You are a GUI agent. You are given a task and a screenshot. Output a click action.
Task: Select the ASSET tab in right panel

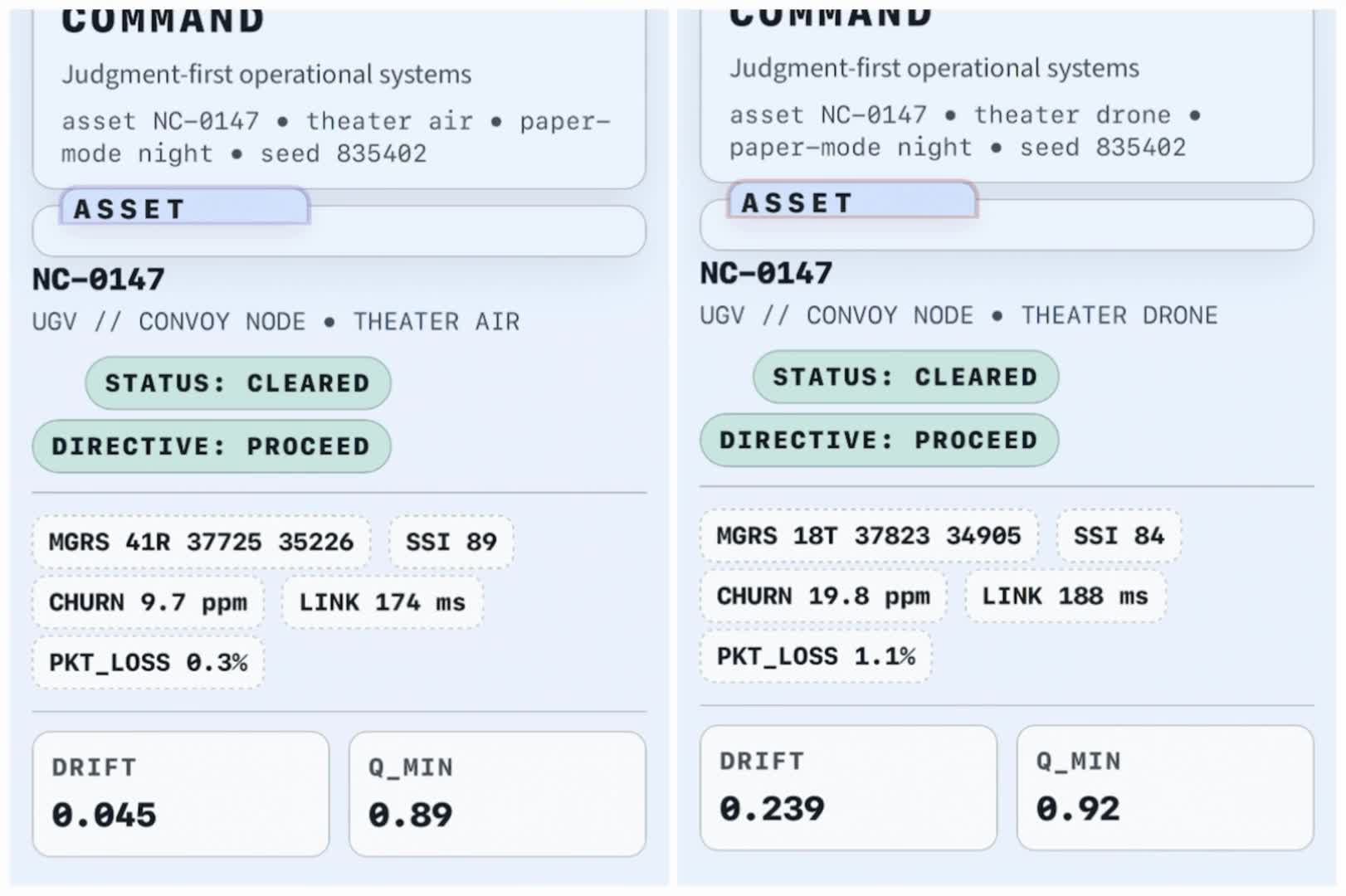click(852, 200)
